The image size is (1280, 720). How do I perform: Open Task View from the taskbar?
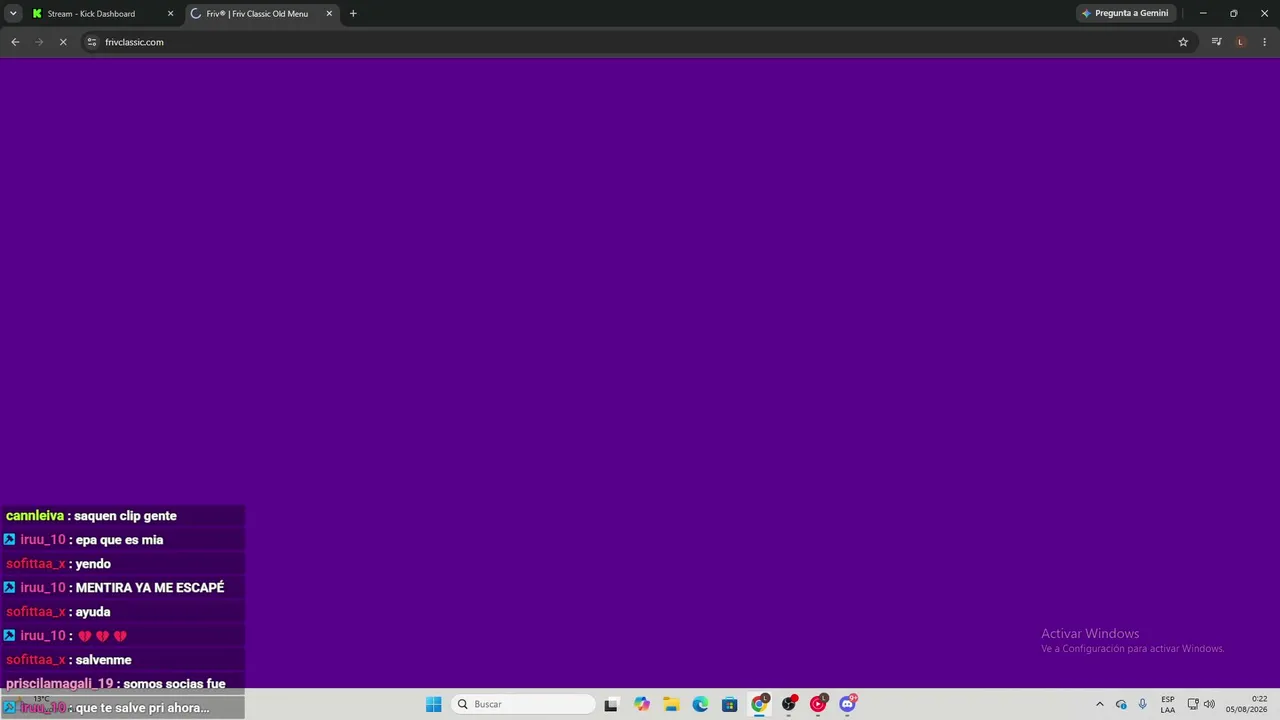pos(611,704)
